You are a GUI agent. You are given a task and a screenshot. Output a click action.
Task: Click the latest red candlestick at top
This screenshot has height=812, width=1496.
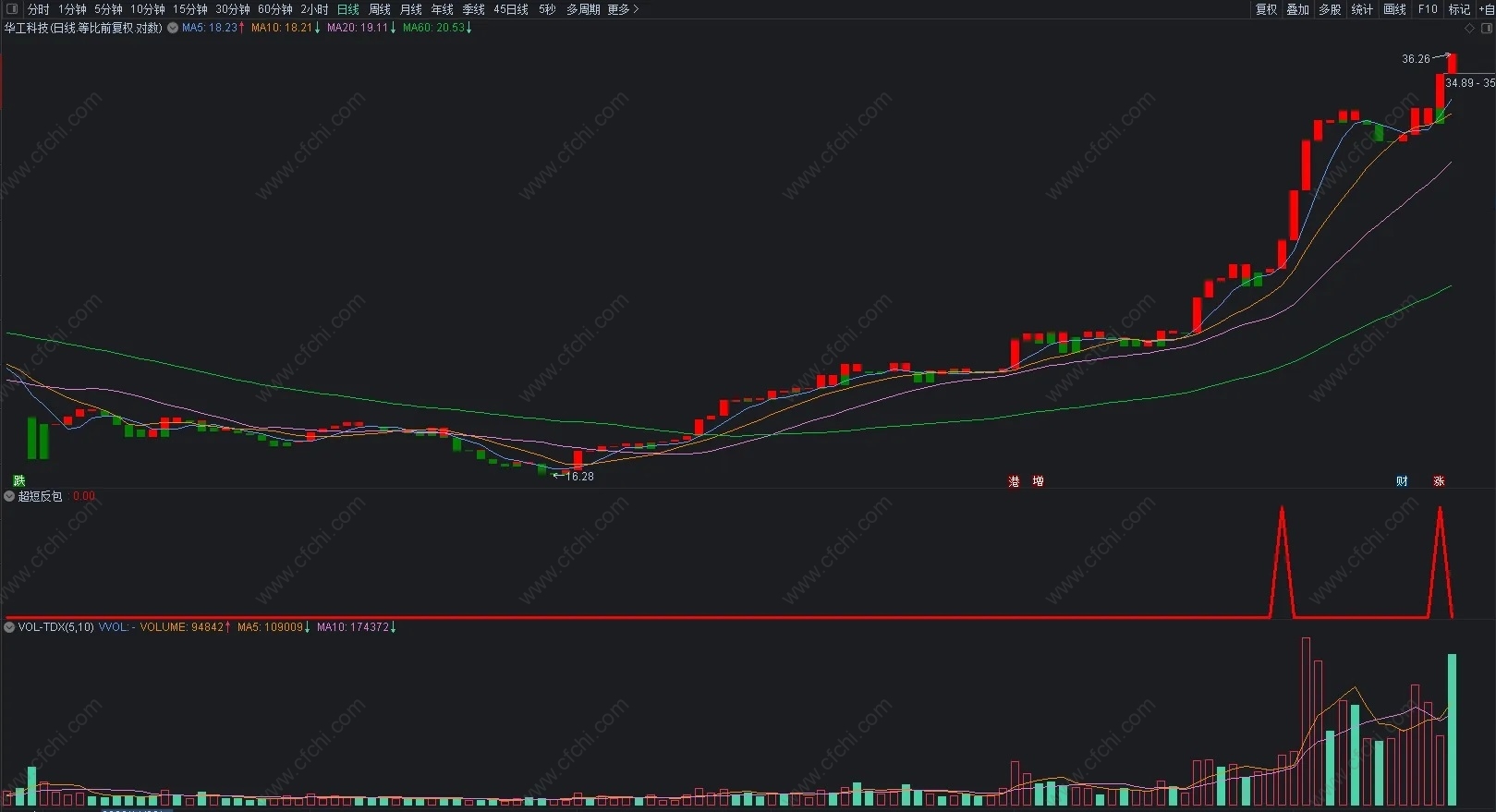click(x=1452, y=64)
